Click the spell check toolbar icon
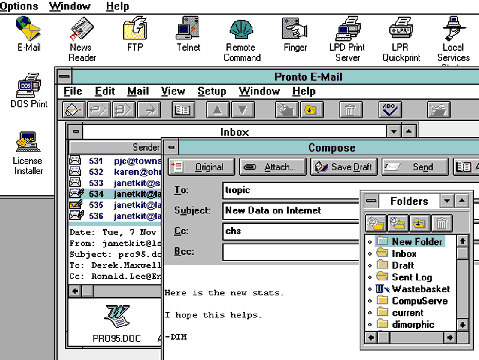Image resolution: width=479 pixels, height=360 pixels. pyautogui.click(x=390, y=110)
